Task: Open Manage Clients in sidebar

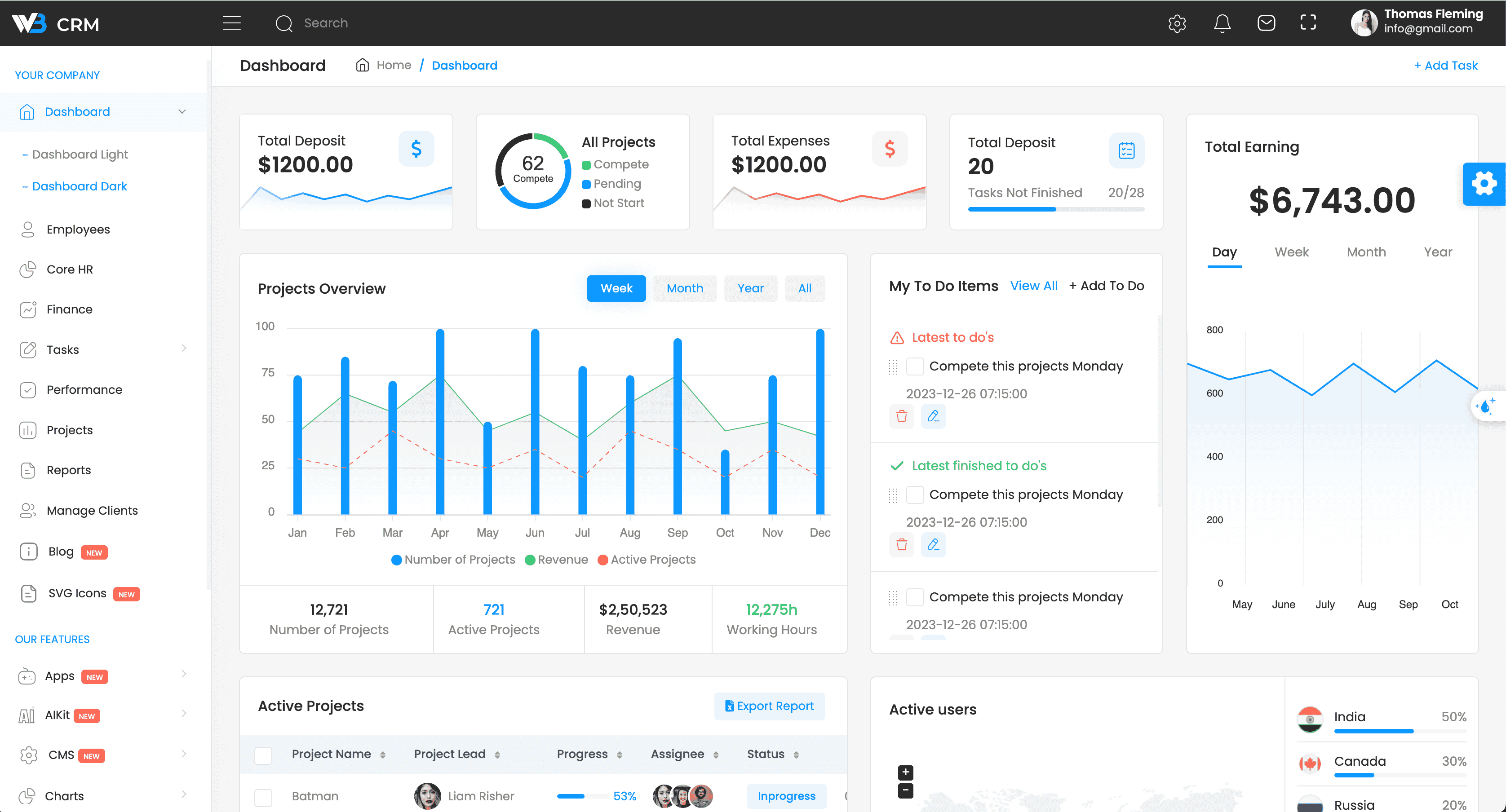Action: [x=92, y=510]
